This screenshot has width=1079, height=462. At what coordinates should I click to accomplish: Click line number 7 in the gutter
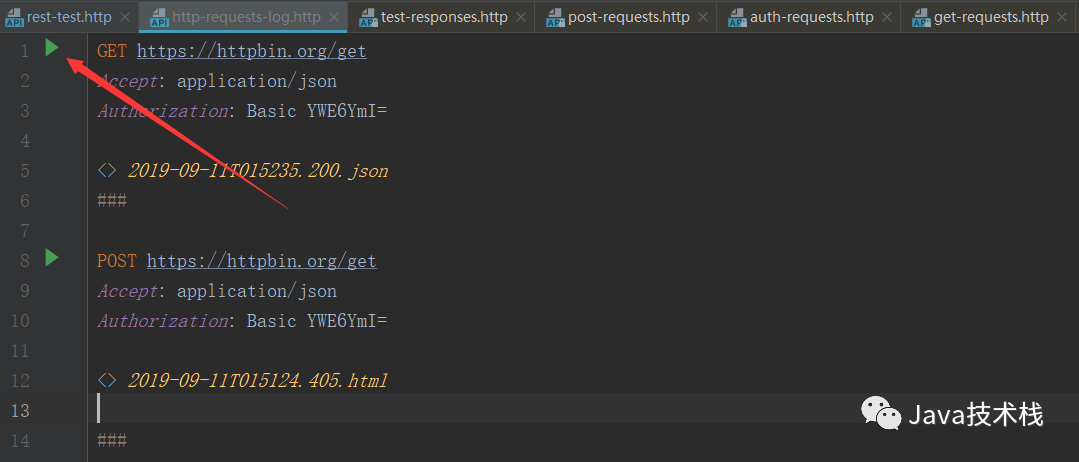[x=25, y=231]
